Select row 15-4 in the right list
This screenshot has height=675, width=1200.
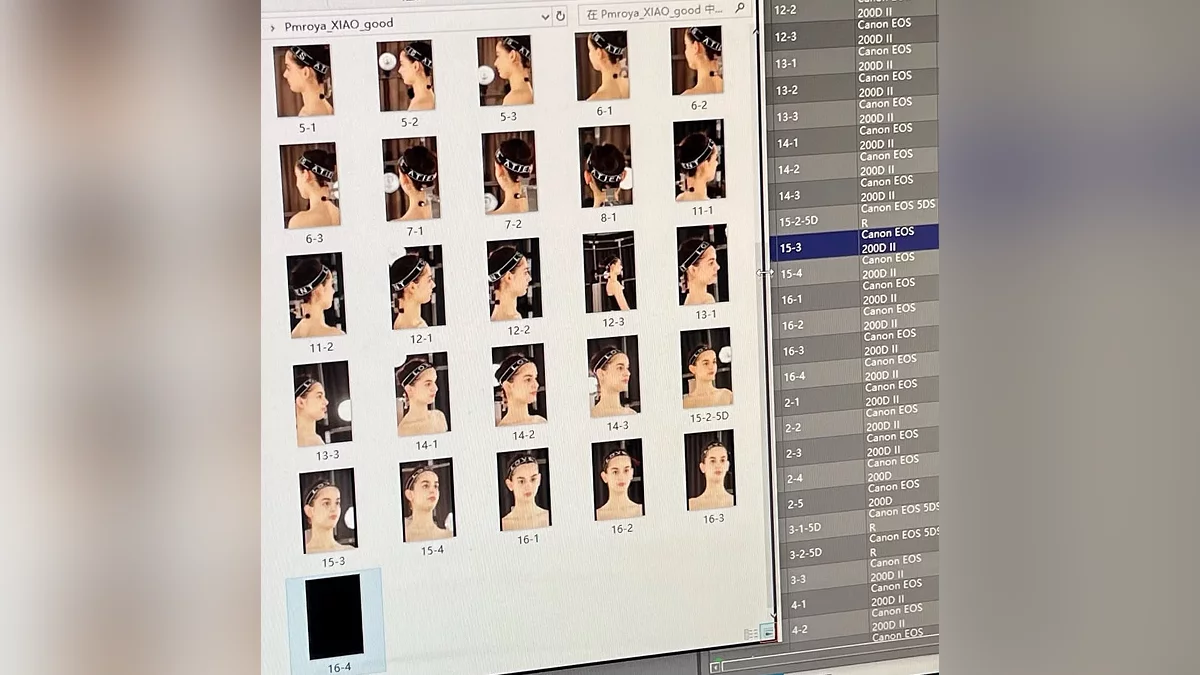click(857, 271)
